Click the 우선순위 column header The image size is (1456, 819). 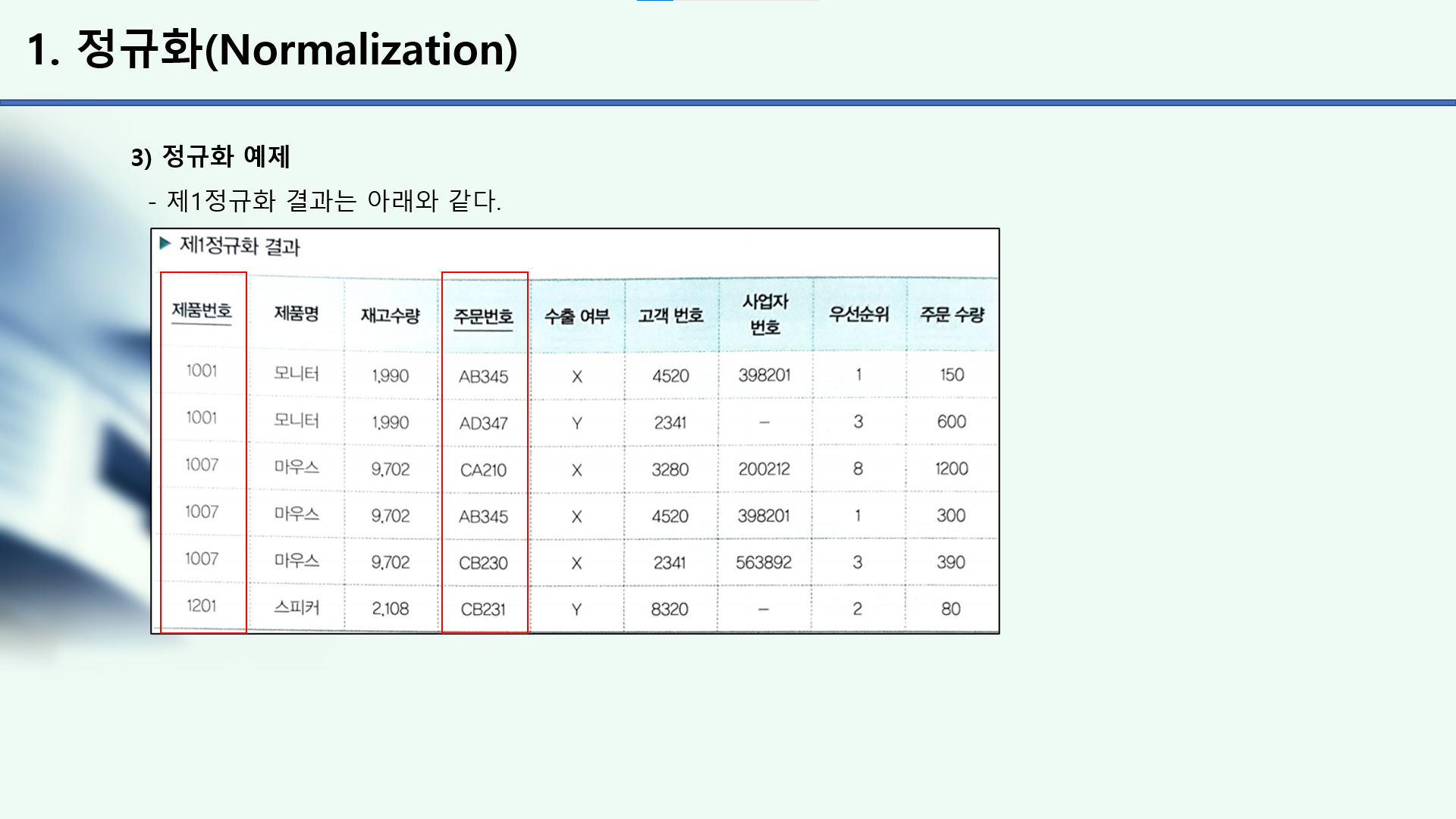858,314
